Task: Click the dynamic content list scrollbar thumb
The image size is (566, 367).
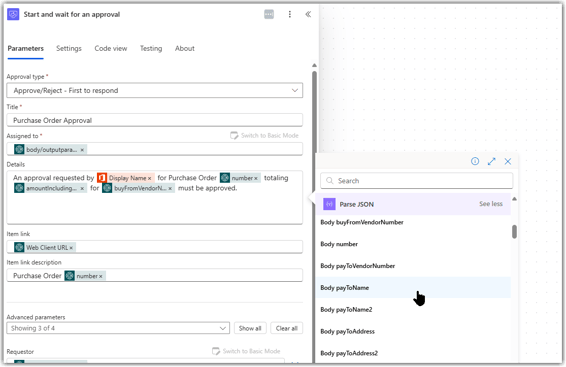Action: (514, 232)
